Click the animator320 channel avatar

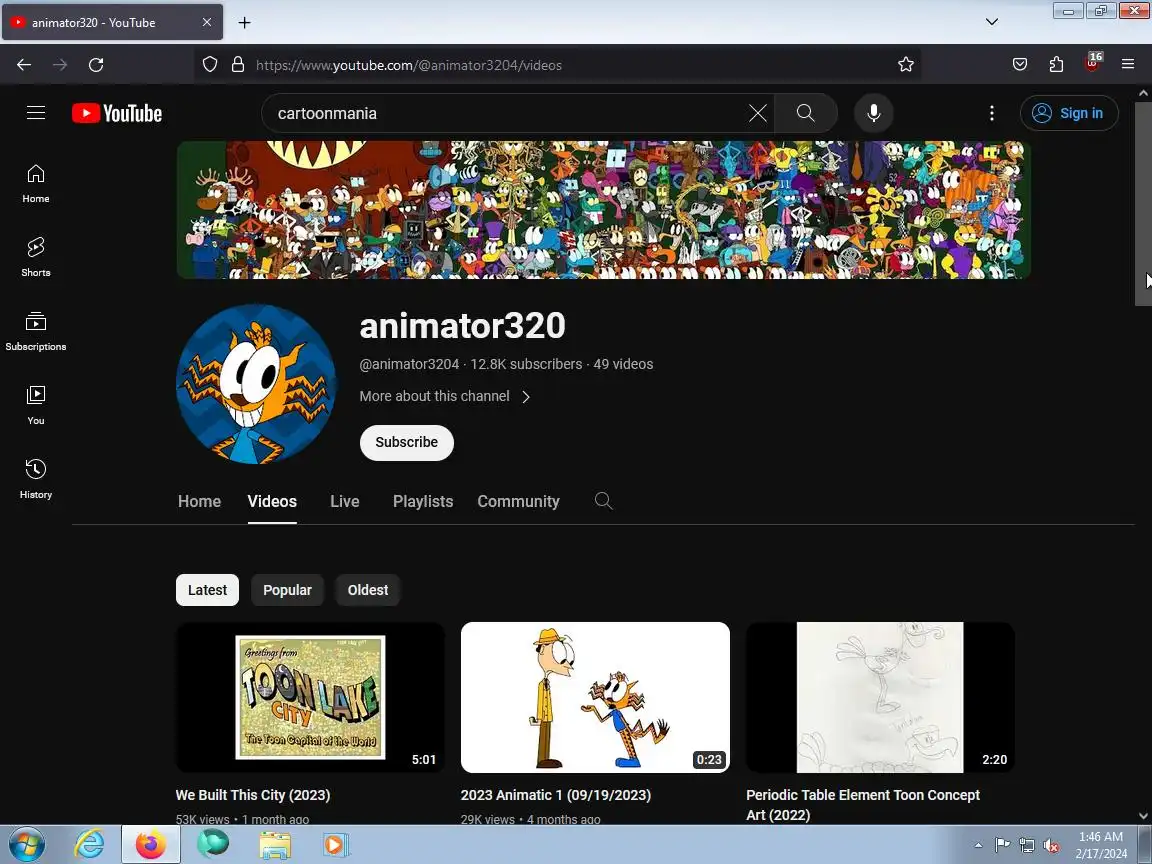256,384
